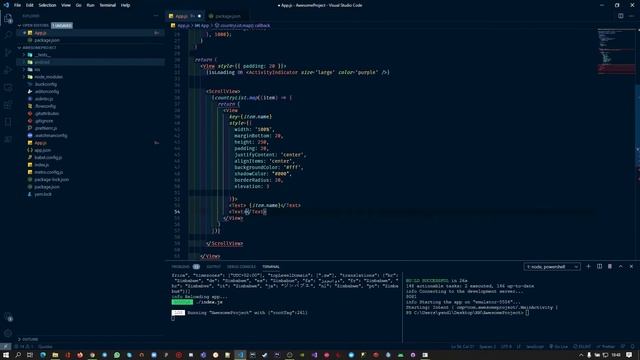The image size is (640, 360).
Task: Open the Search view in activity bar
Action: (8, 36)
